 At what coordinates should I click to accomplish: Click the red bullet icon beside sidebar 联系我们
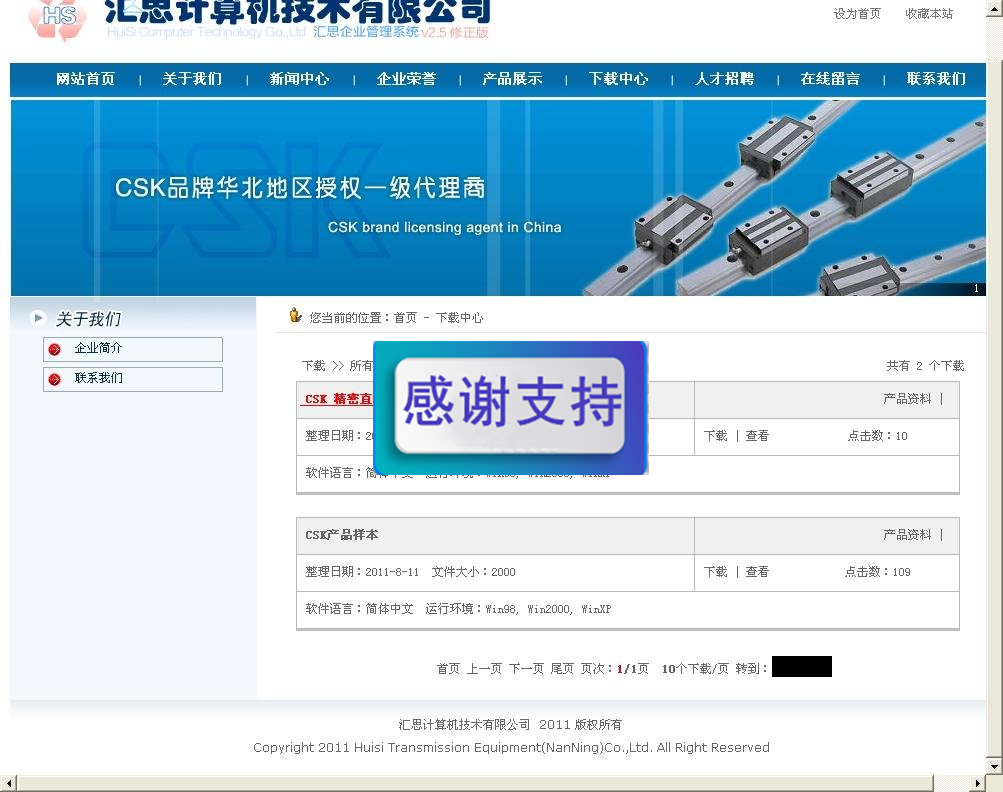[x=54, y=379]
